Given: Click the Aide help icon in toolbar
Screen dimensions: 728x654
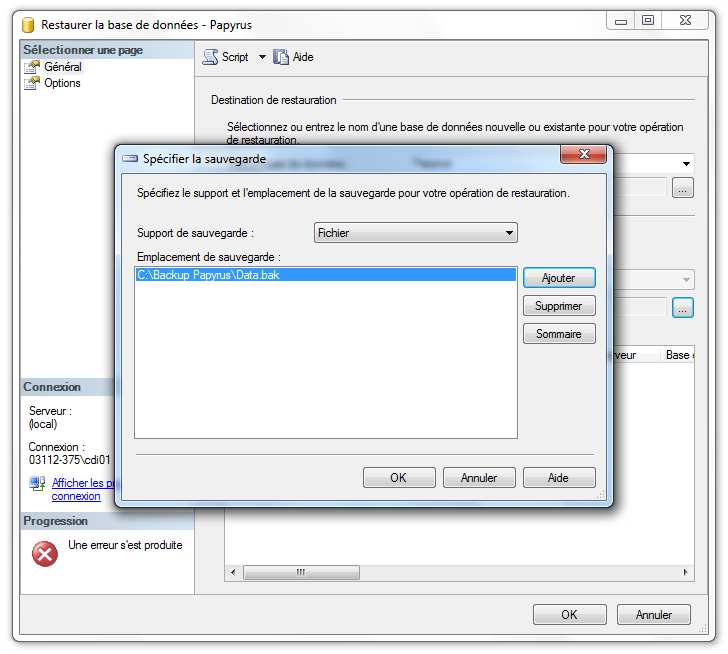Looking at the screenshot, I should pos(282,57).
